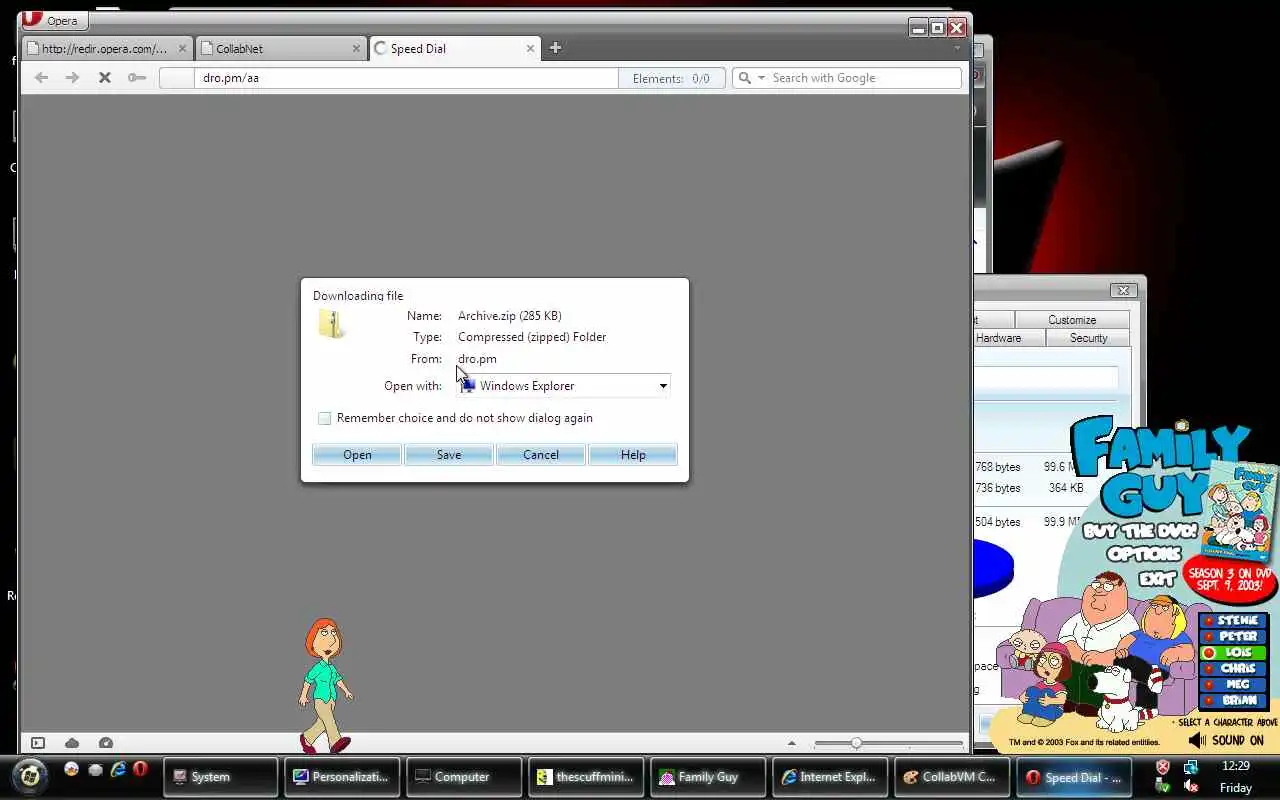Switch to System taskbar button

tap(222, 777)
